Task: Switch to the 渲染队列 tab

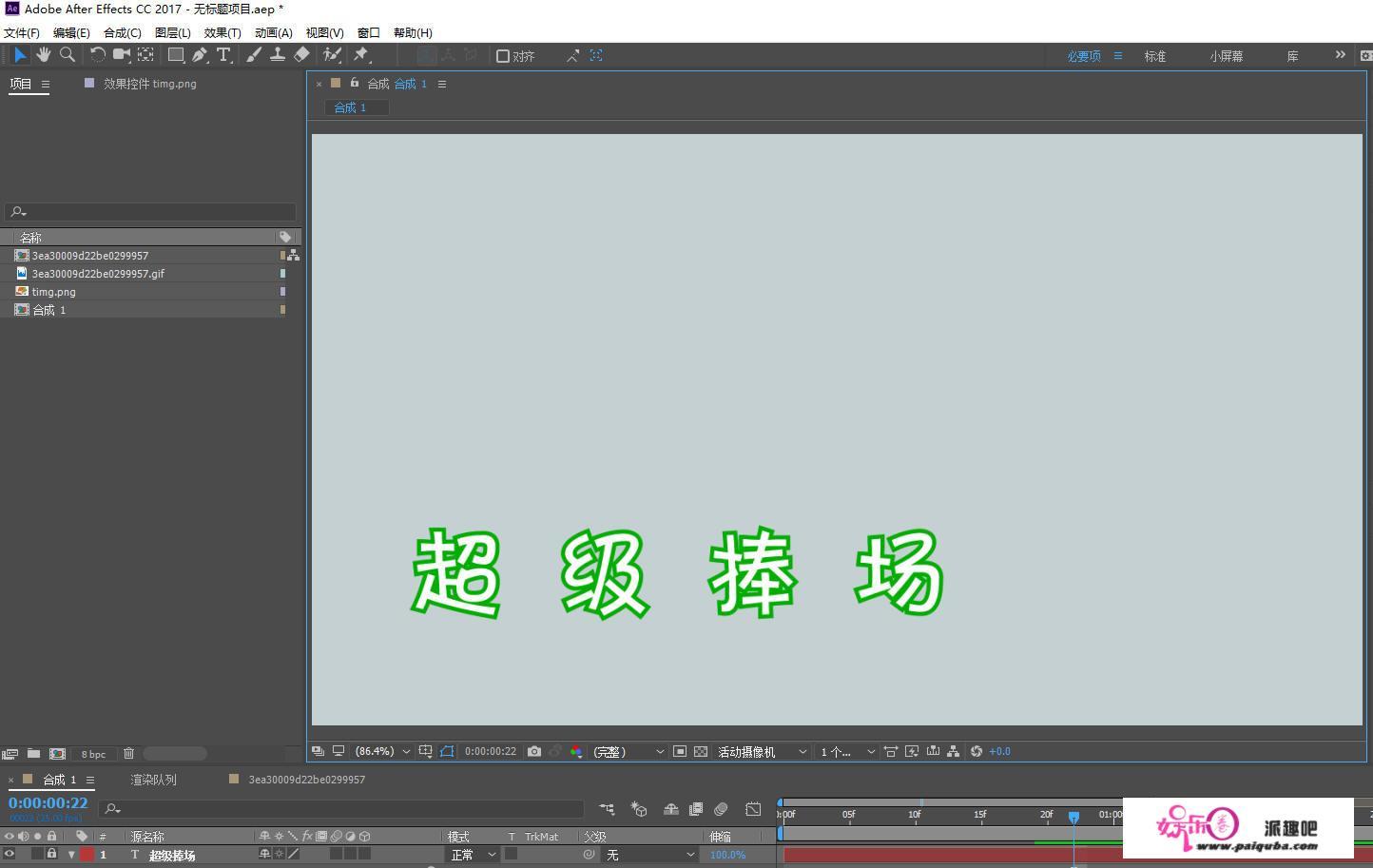Action: (x=153, y=780)
